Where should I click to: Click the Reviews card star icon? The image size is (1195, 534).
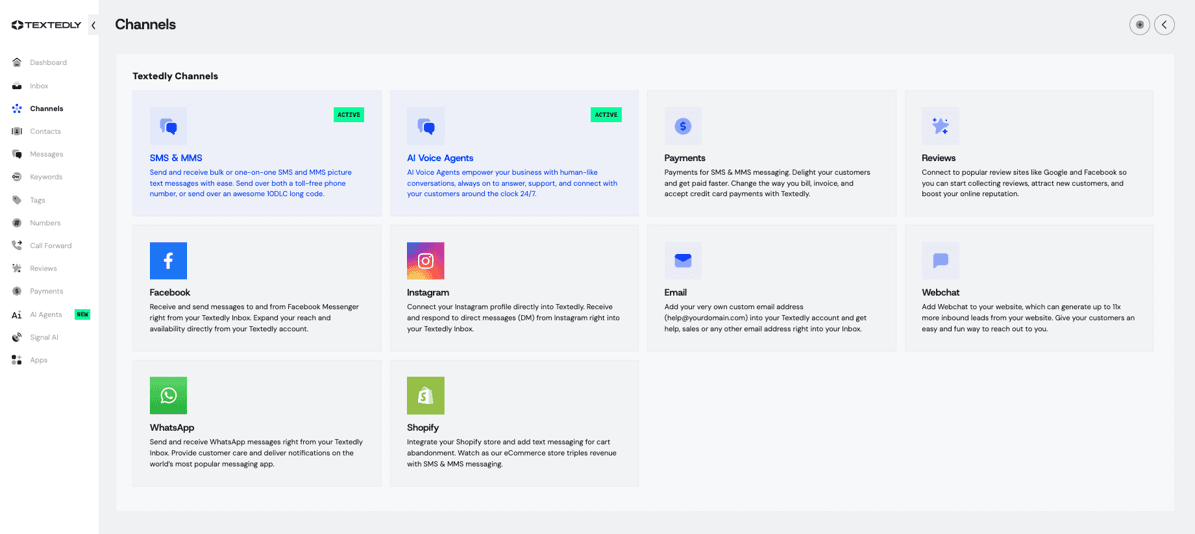click(x=940, y=126)
